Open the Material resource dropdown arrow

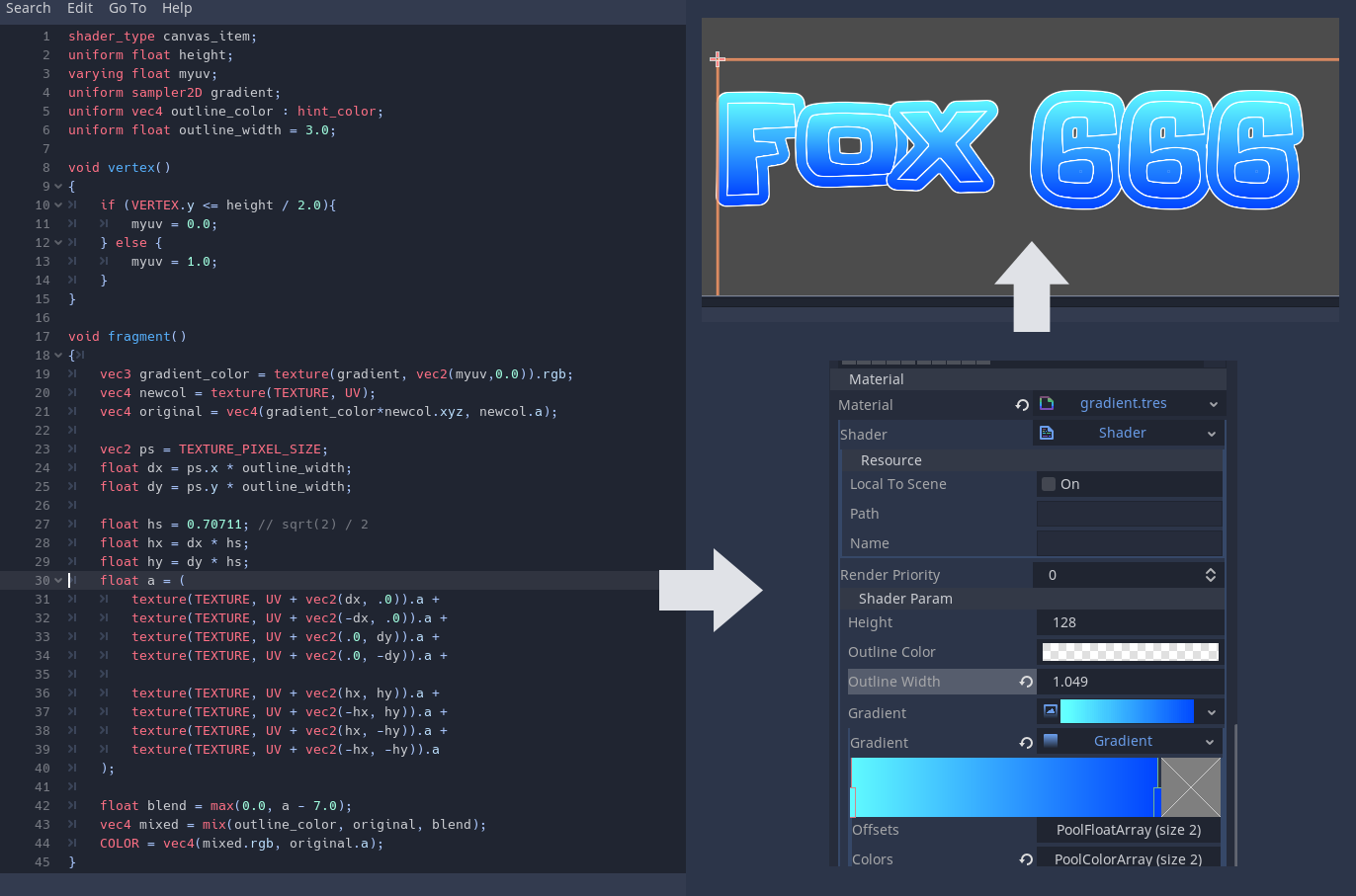click(x=1215, y=404)
